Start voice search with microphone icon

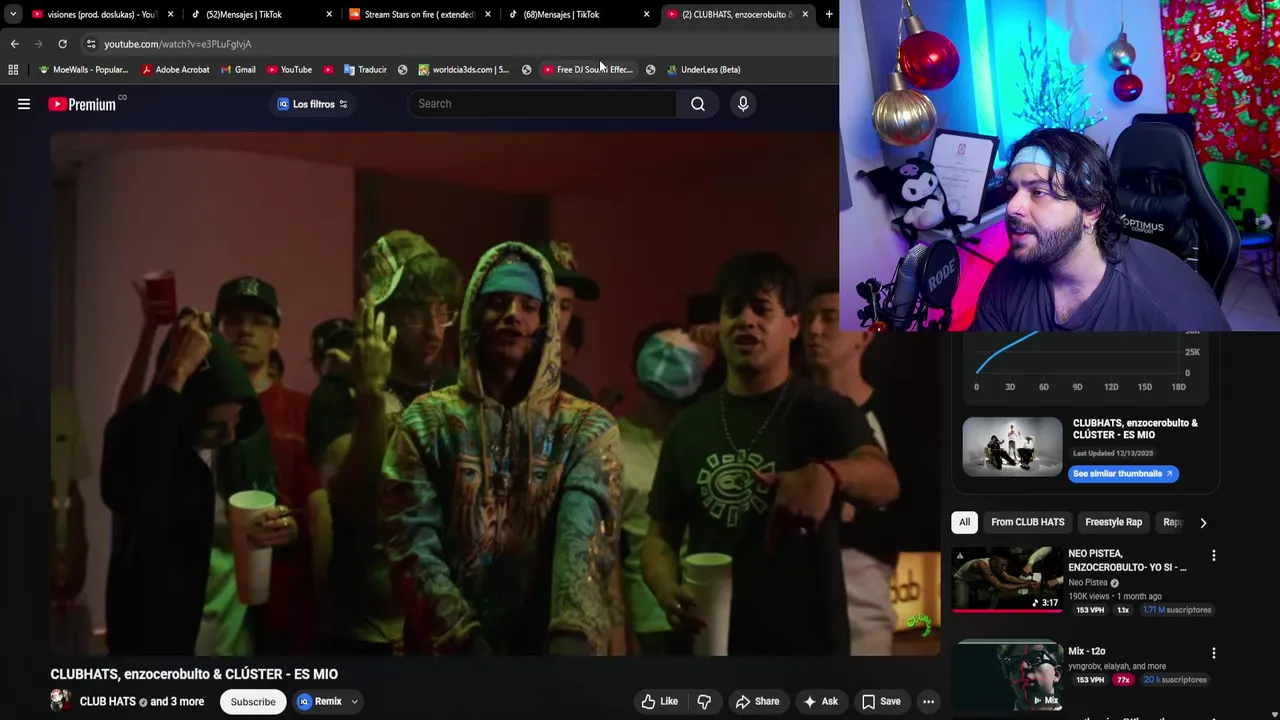click(743, 104)
